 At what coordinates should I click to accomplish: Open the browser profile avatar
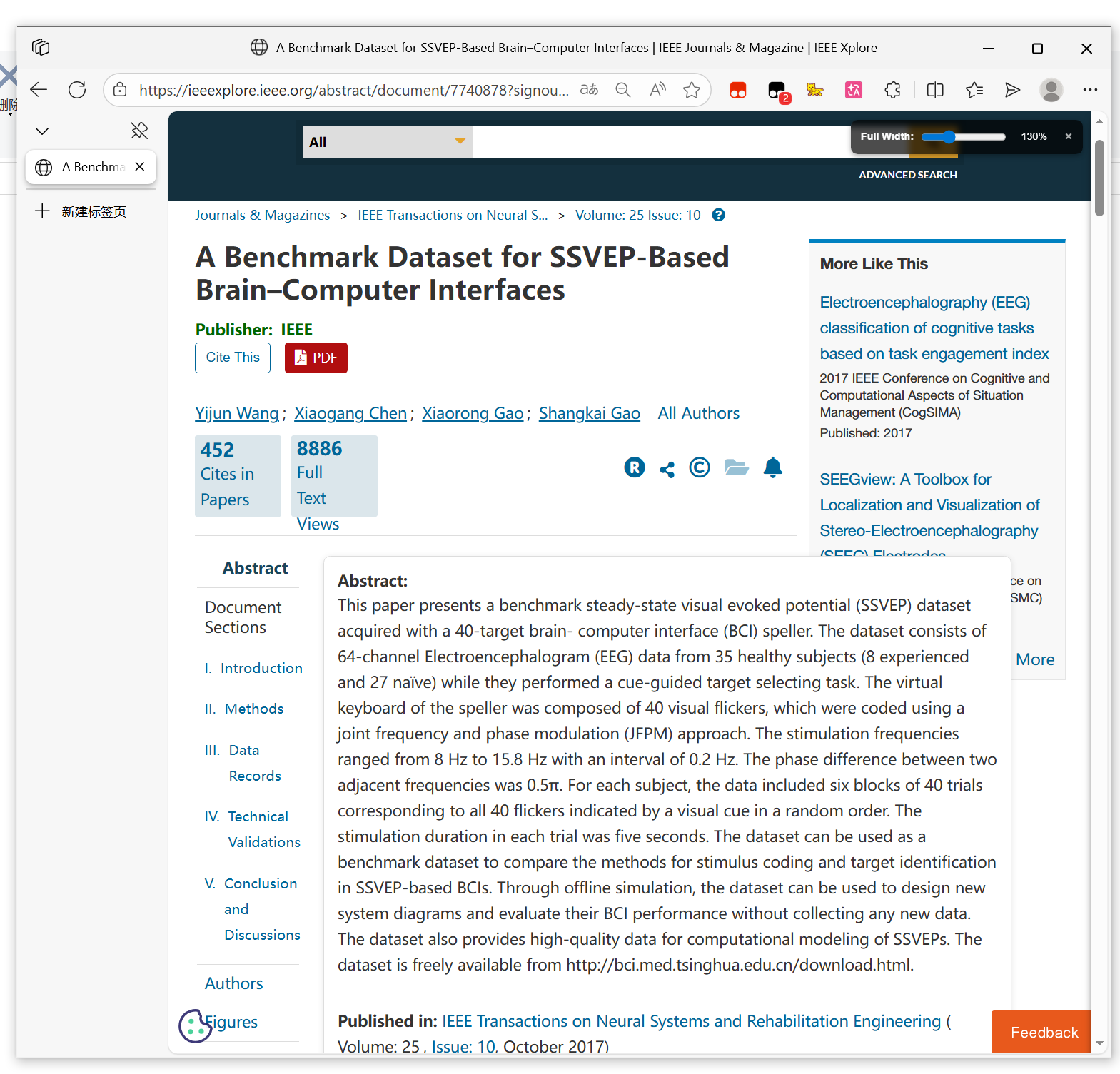[x=1051, y=90]
